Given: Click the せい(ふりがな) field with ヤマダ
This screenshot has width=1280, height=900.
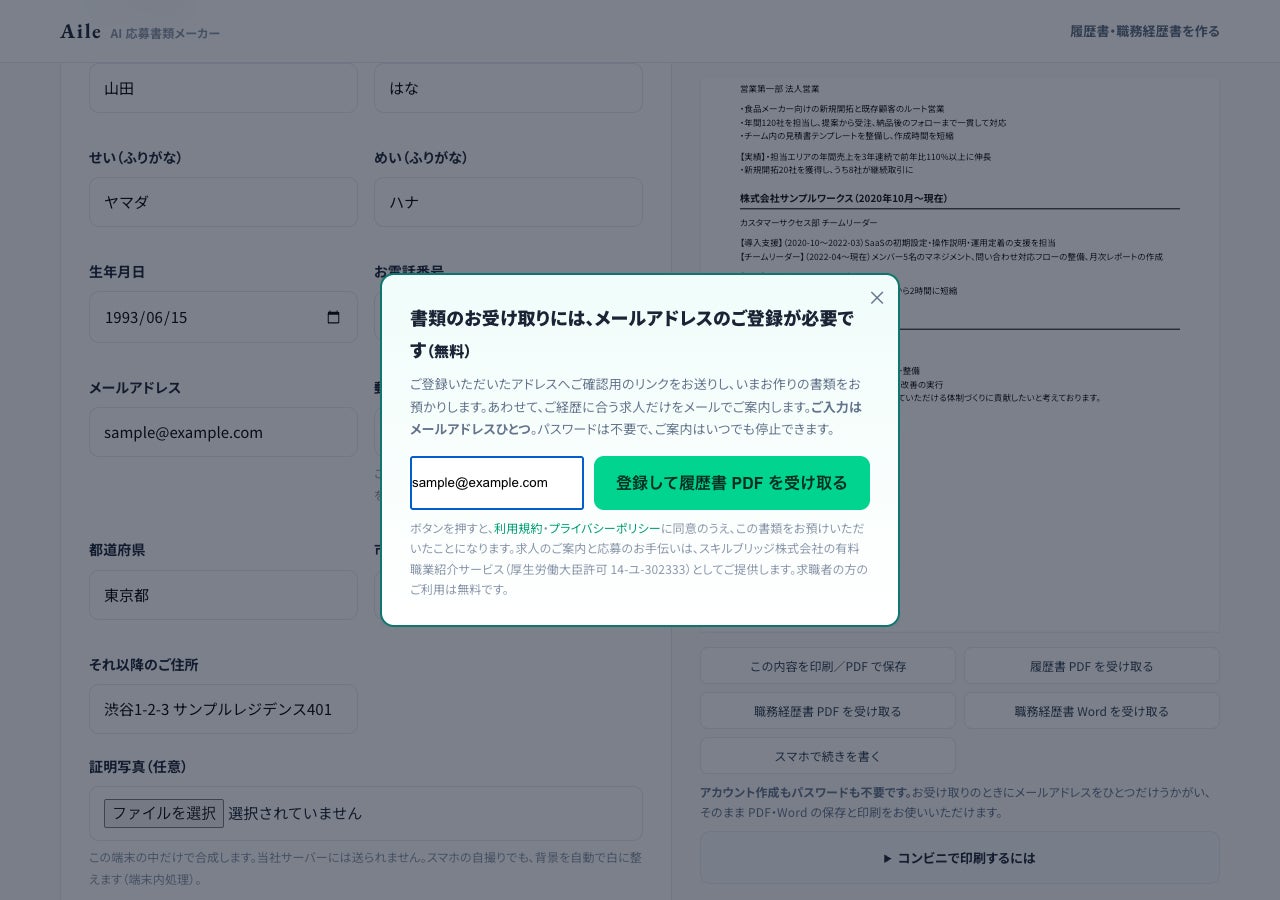Looking at the screenshot, I should (223, 202).
